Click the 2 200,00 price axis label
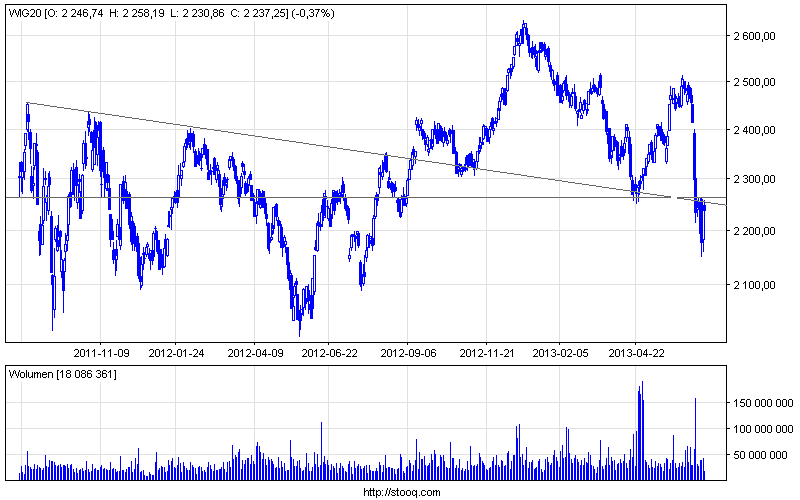Viewport: 800px width, 500px height. click(755, 231)
